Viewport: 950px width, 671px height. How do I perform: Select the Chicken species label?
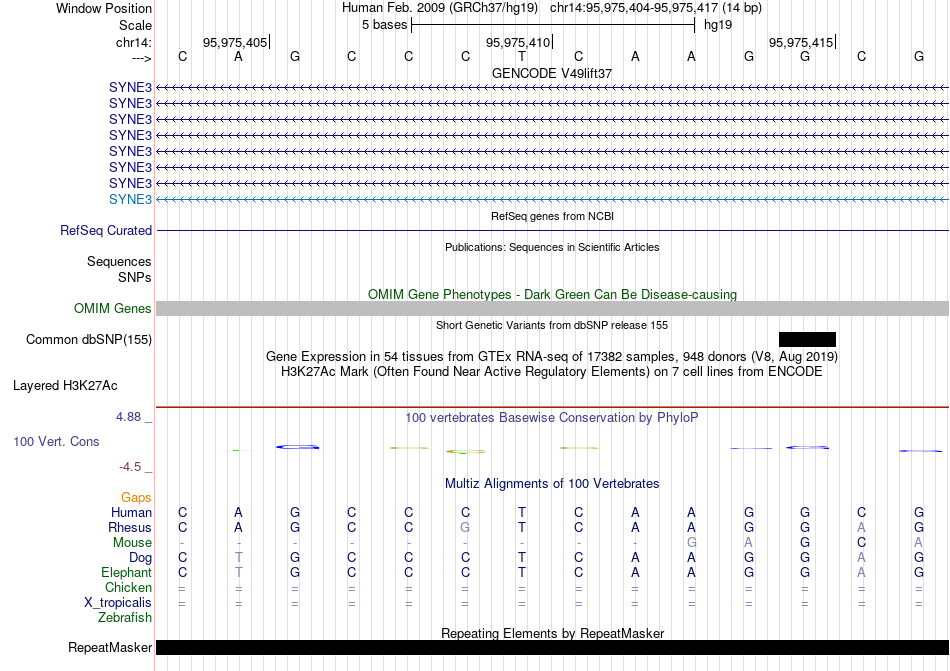pos(128,587)
